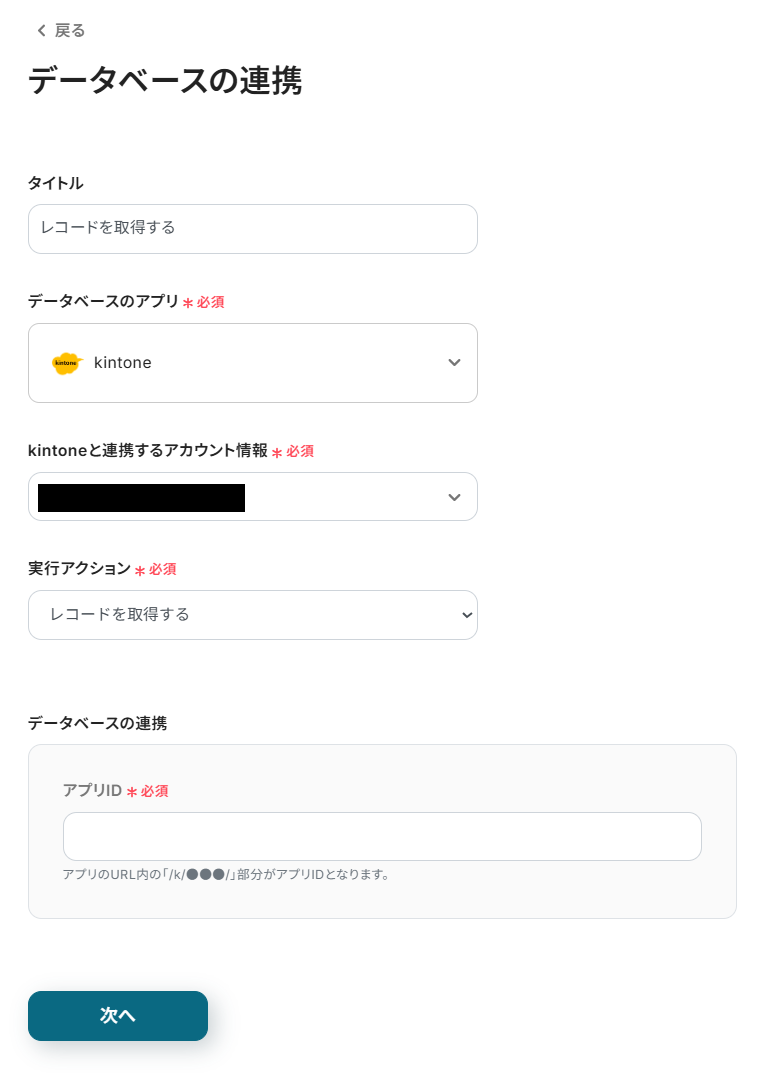This screenshot has width=765, height=1073.
Task: Open the kintone account info dropdown chevron
Action: click(x=454, y=497)
